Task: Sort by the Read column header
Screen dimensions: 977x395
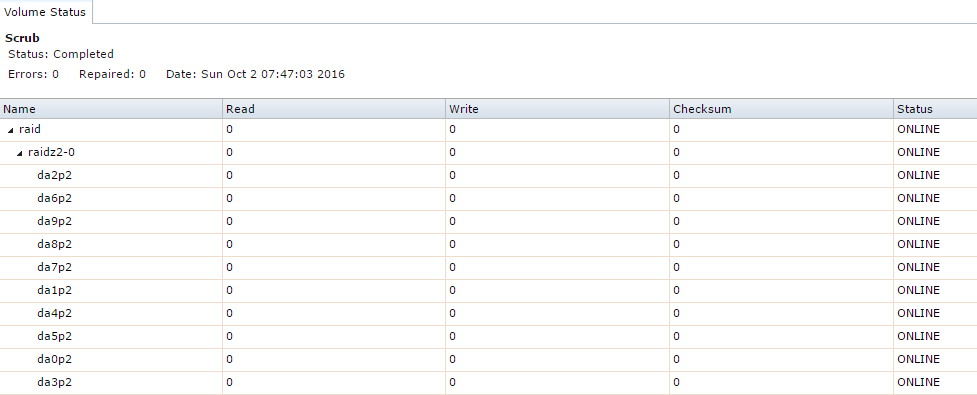Action: coord(334,109)
